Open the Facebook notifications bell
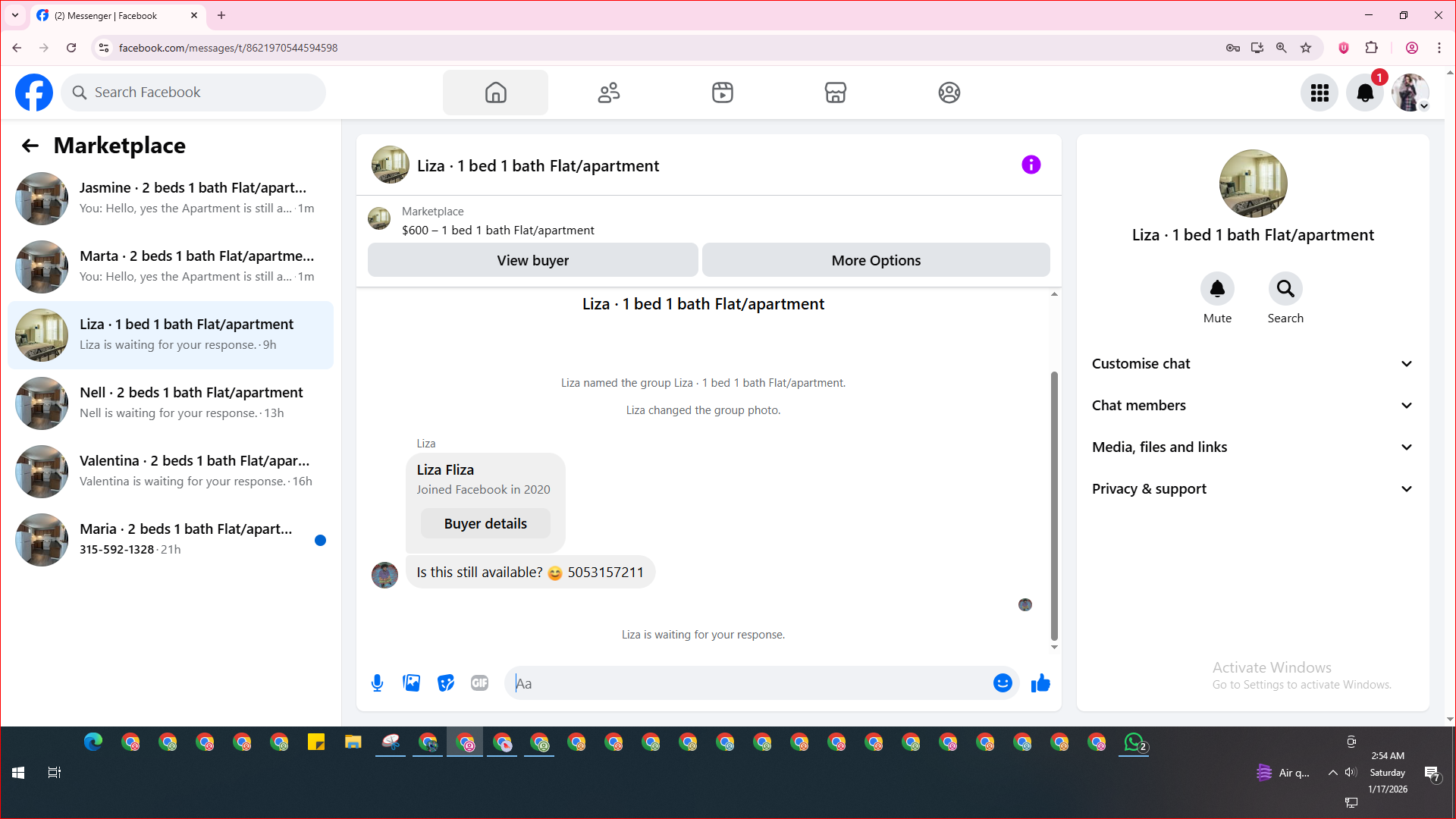Image resolution: width=1456 pixels, height=819 pixels. [1364, 93]
